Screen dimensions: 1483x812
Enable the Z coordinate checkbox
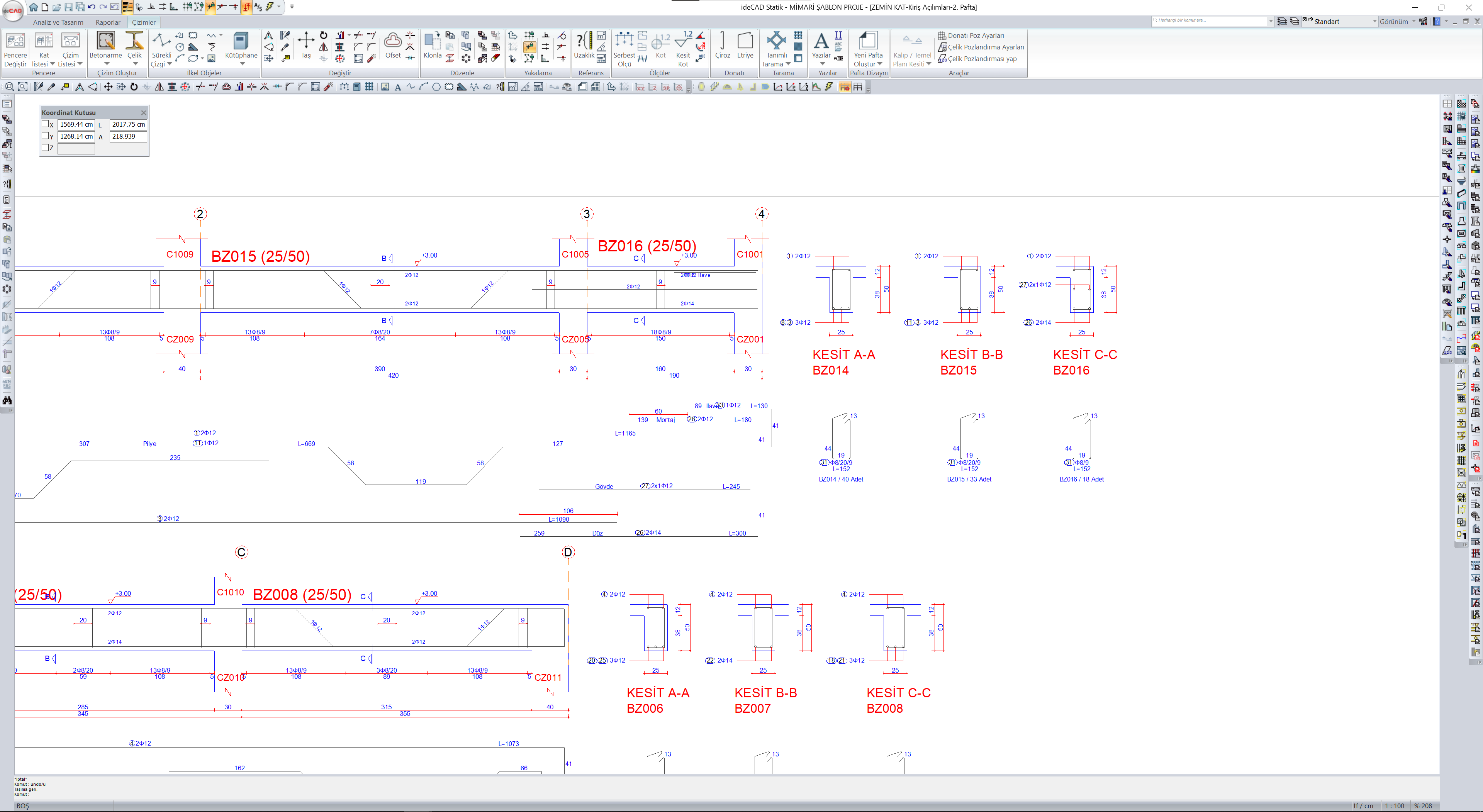click(x=46, y=148)
